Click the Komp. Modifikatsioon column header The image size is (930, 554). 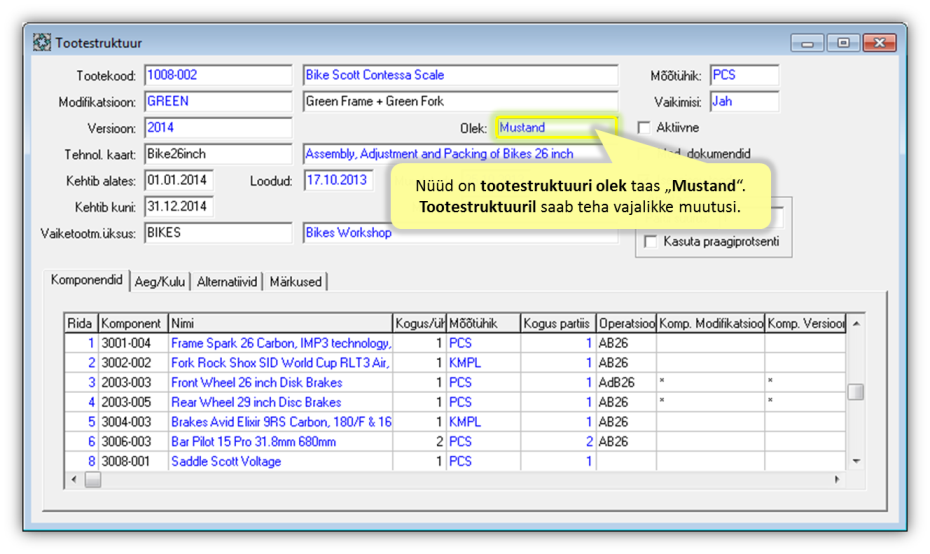pos(711,323)
